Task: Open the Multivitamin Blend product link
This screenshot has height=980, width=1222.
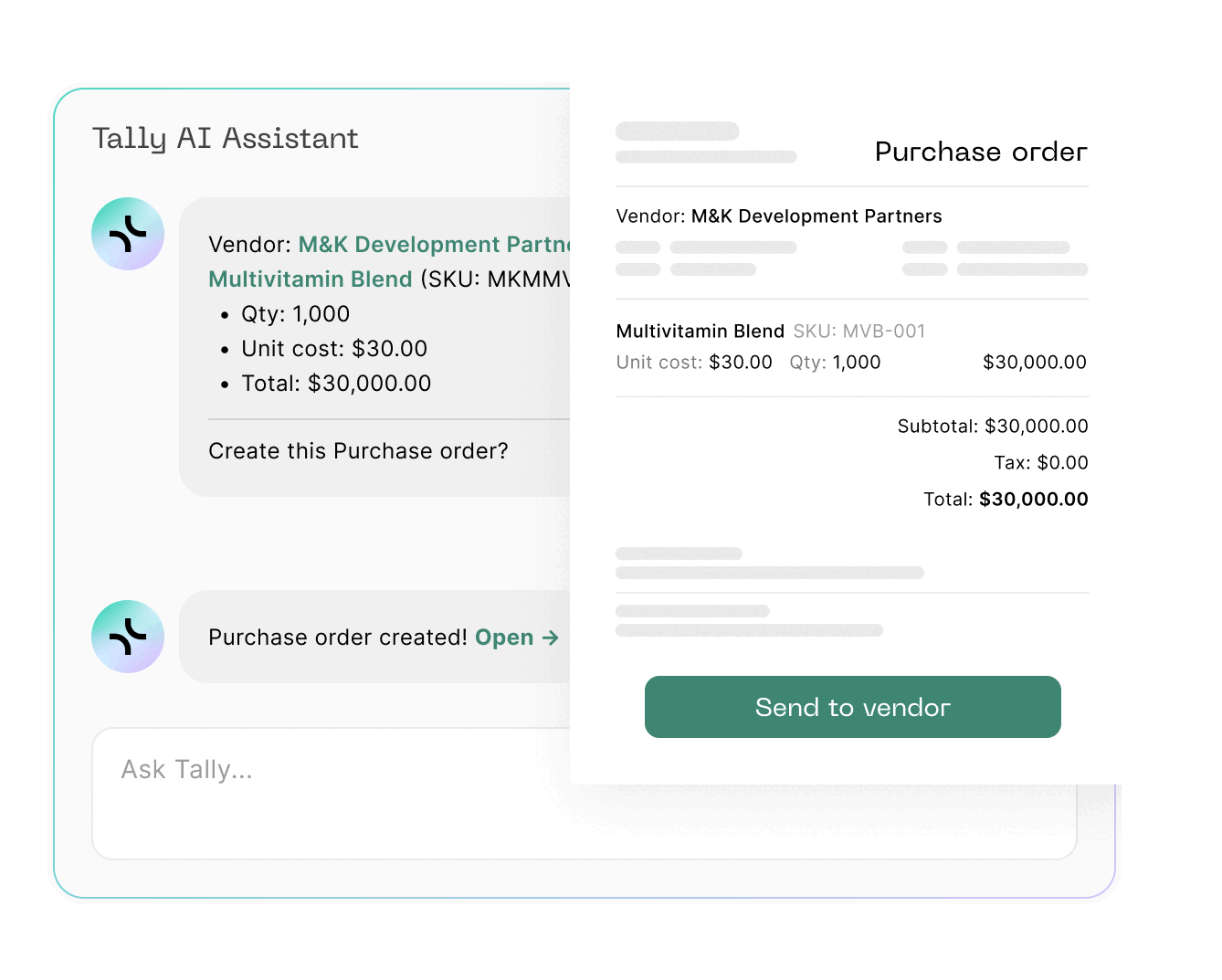Action: point(311,279)
